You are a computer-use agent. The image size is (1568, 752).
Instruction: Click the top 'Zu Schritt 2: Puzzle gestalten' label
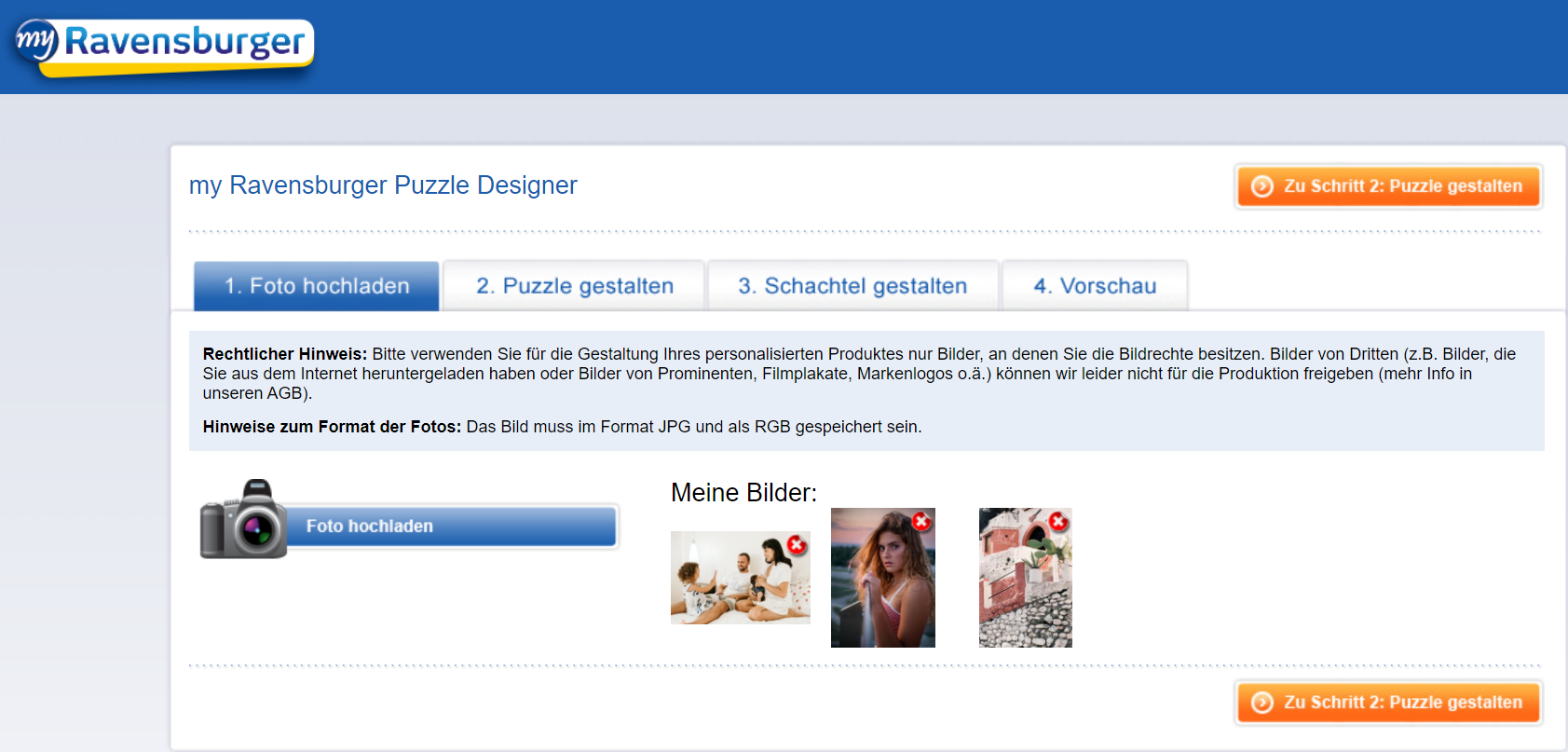tap(1402, 186)
